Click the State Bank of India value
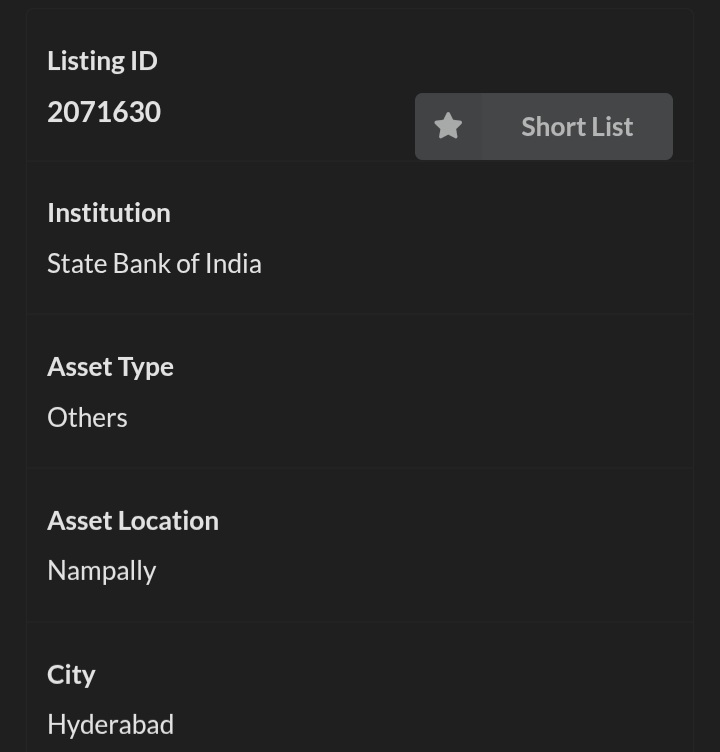This screenshot has height=752, width=720. click(154, 264)
